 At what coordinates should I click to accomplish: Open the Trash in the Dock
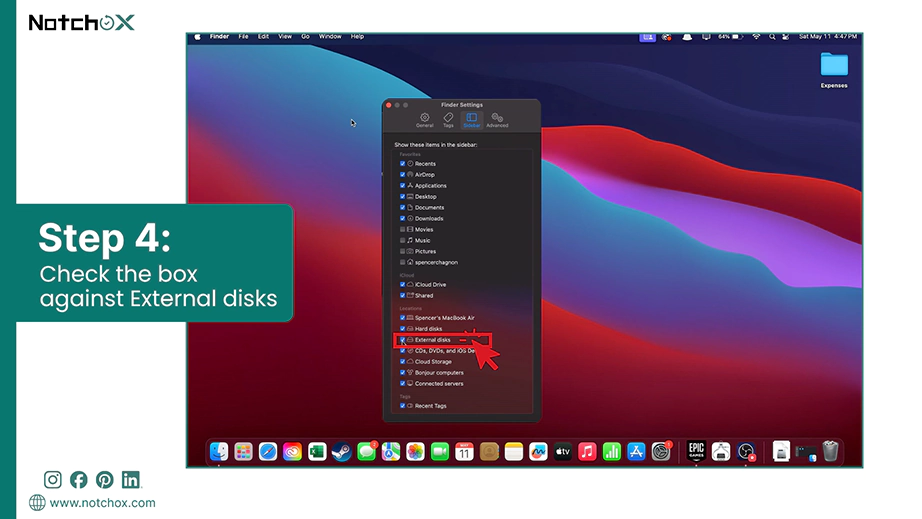830,451
